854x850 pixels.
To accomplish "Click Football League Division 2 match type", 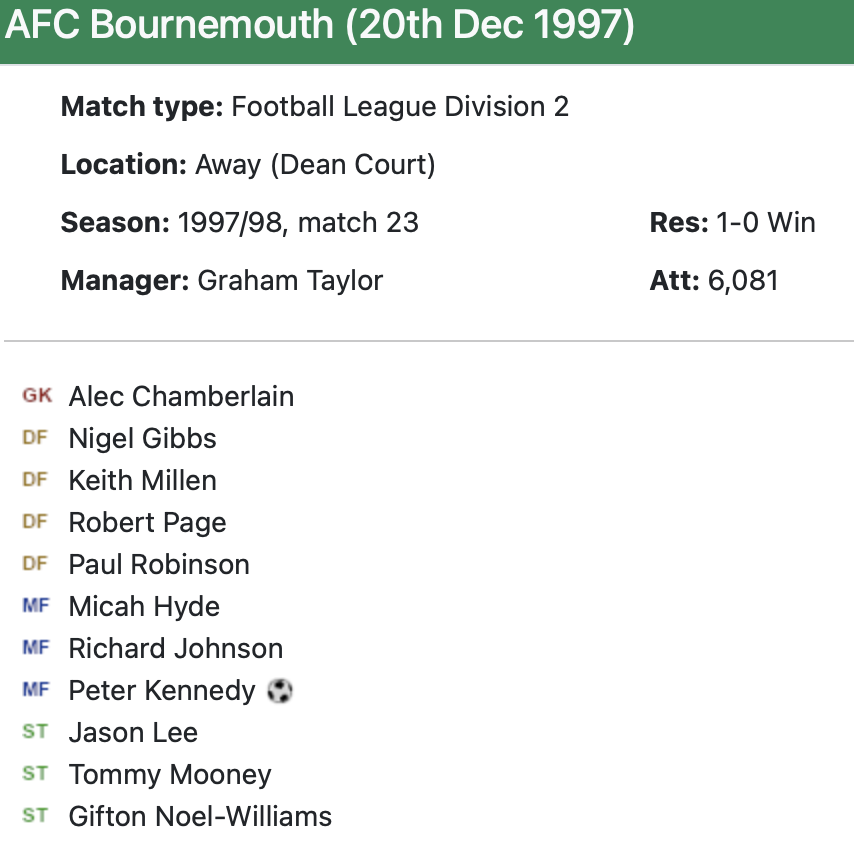I will pyautogui.click(x=400, y=107).
